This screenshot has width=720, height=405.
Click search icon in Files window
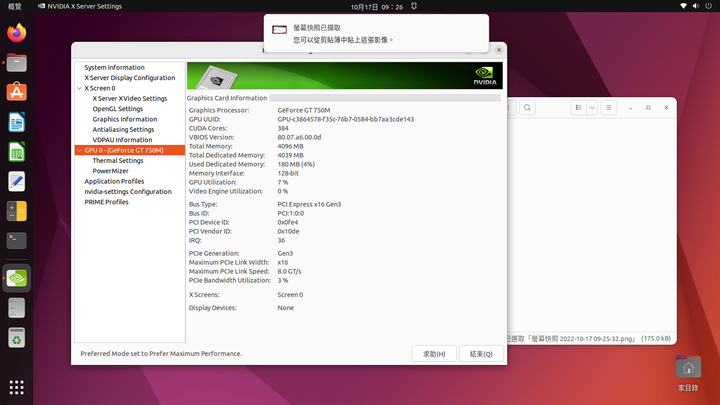click(x=527, y=107)
